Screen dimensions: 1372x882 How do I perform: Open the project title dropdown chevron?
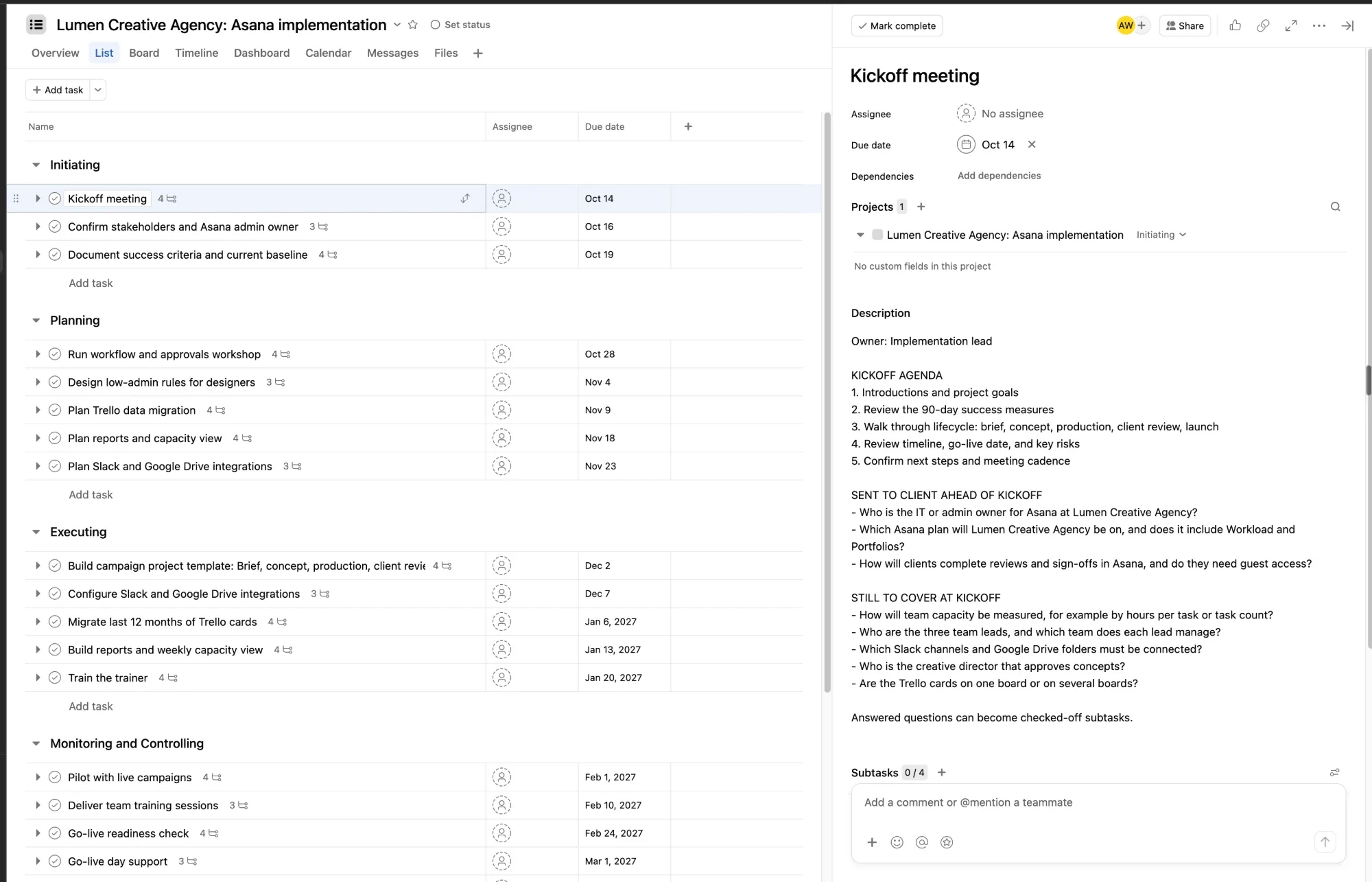point(397,25)
